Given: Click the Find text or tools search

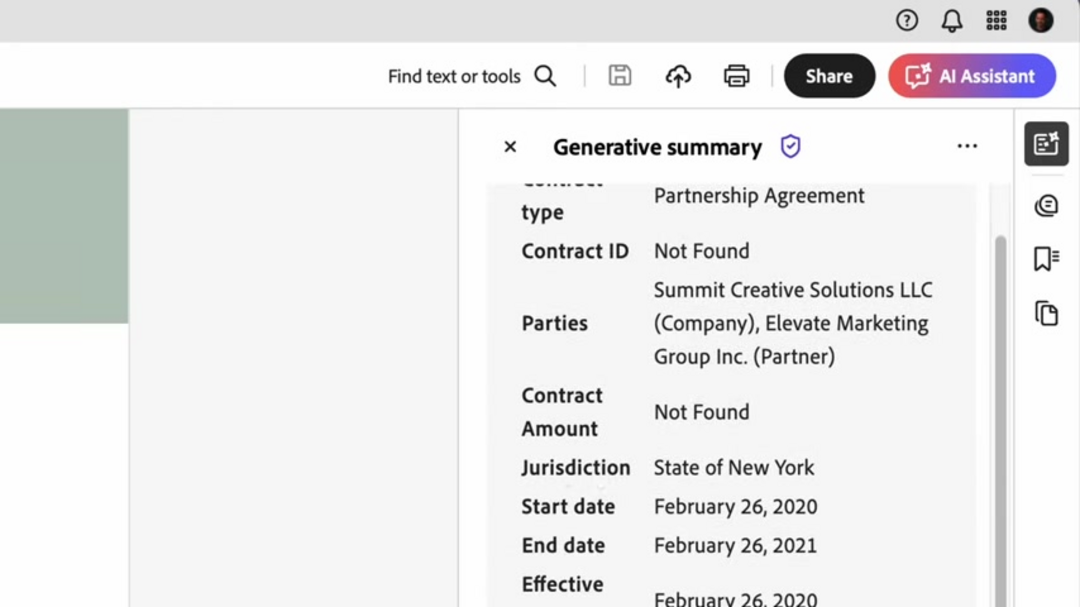Looking at the screenshot, I should pos(471,76).
